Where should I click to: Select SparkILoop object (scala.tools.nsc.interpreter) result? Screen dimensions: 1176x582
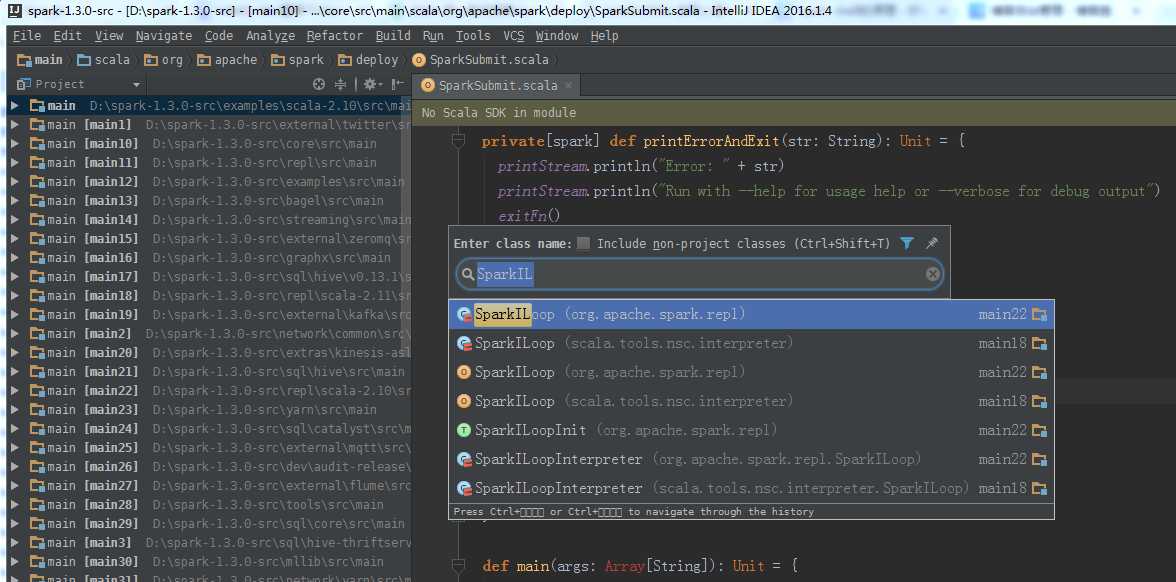tap(752, 401)
